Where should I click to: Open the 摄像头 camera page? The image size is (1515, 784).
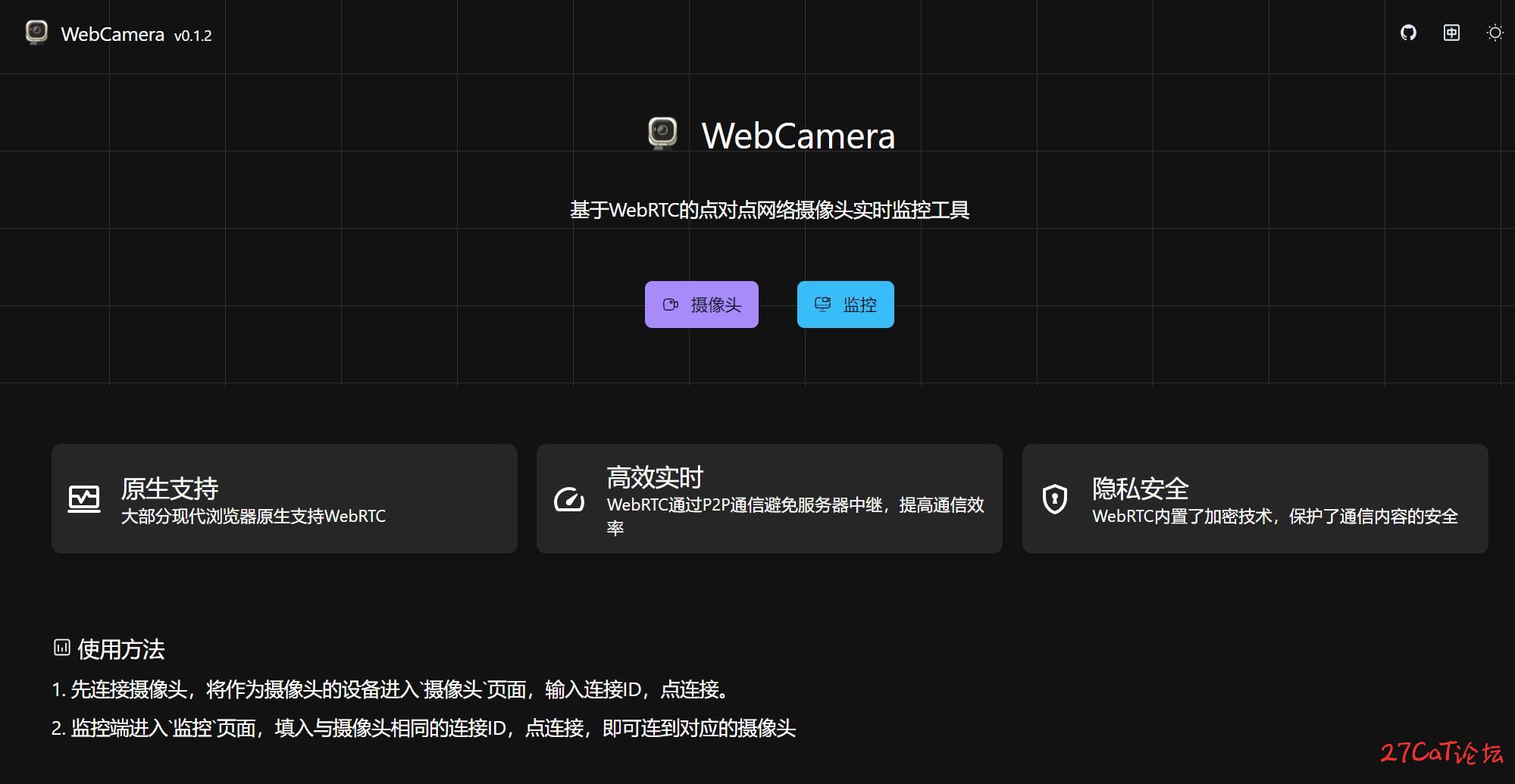701,305
